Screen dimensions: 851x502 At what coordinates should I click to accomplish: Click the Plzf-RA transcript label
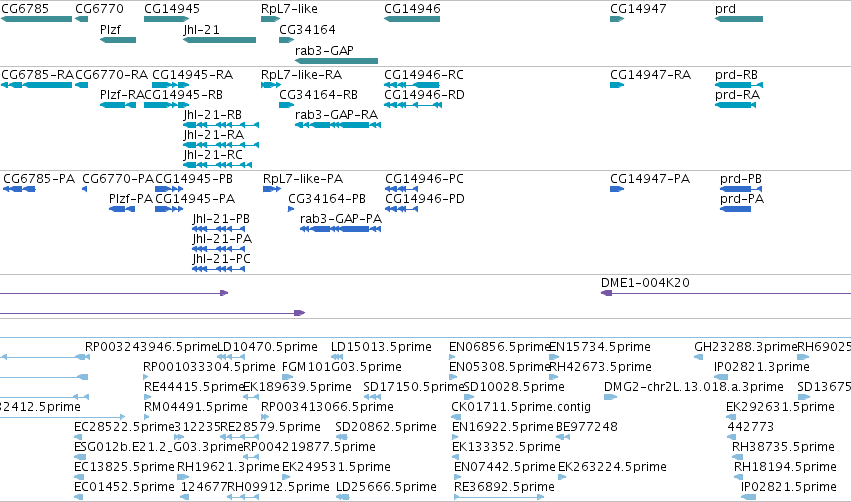pos(122,95)
